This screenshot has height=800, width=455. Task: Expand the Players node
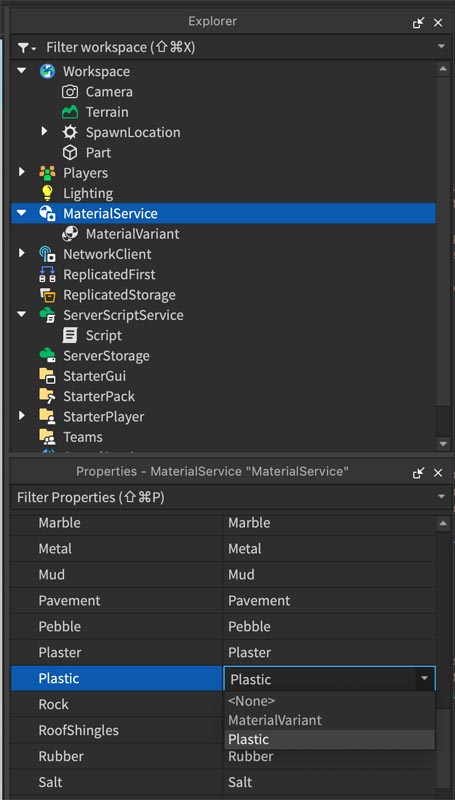(x=21, y=172)
